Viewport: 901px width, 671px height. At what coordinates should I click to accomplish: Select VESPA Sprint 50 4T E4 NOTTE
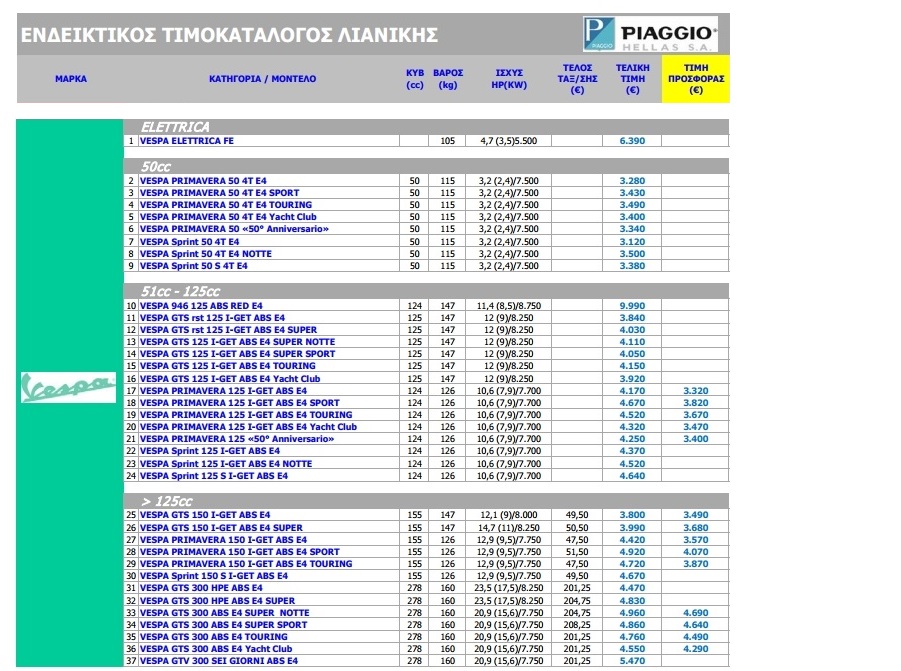point(206,254)
